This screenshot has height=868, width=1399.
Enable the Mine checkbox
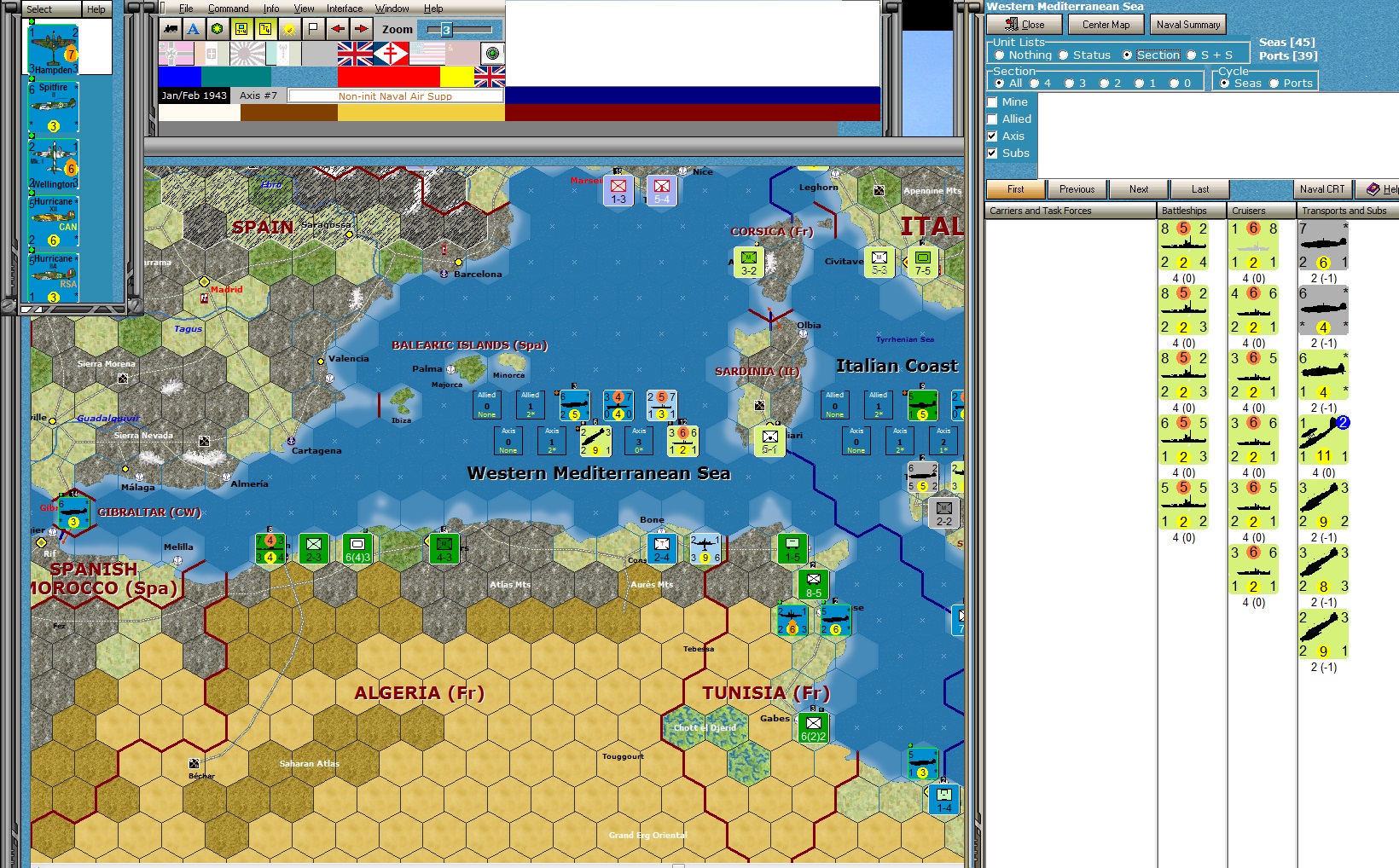992,102
